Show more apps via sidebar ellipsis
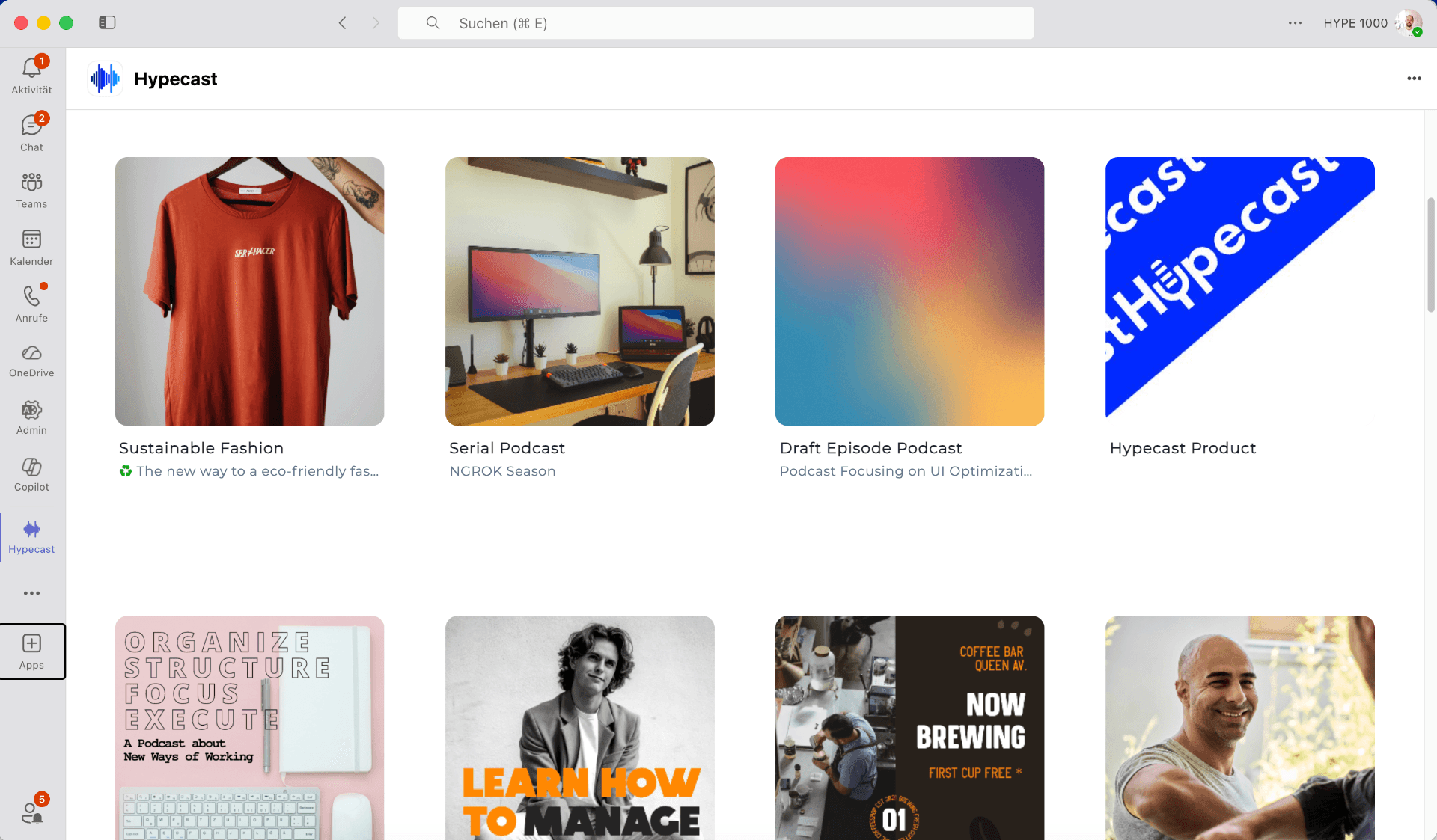Image resolution: width=1437 pixels, height=840 pixels. point(31,593)
